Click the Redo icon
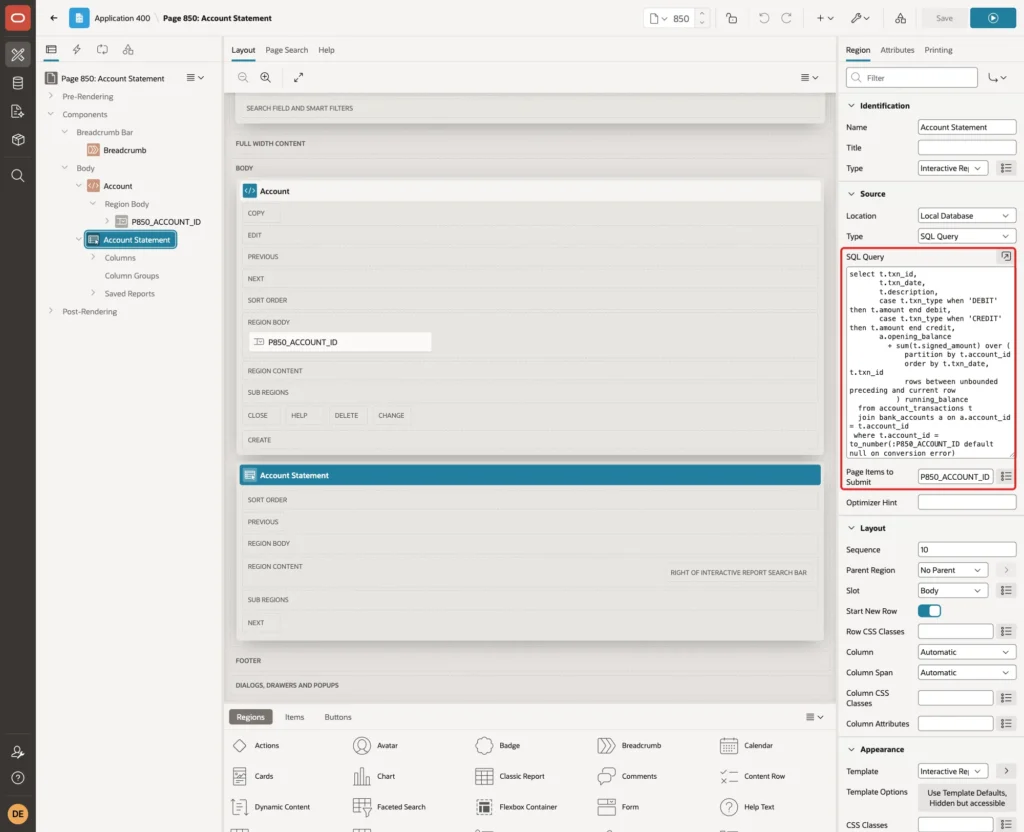 (786, 18)
